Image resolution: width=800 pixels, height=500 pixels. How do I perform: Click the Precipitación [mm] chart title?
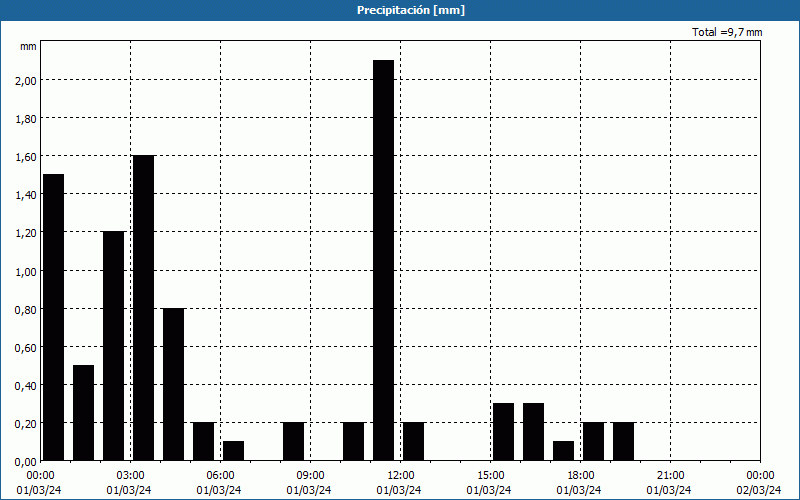pos(411,10)
